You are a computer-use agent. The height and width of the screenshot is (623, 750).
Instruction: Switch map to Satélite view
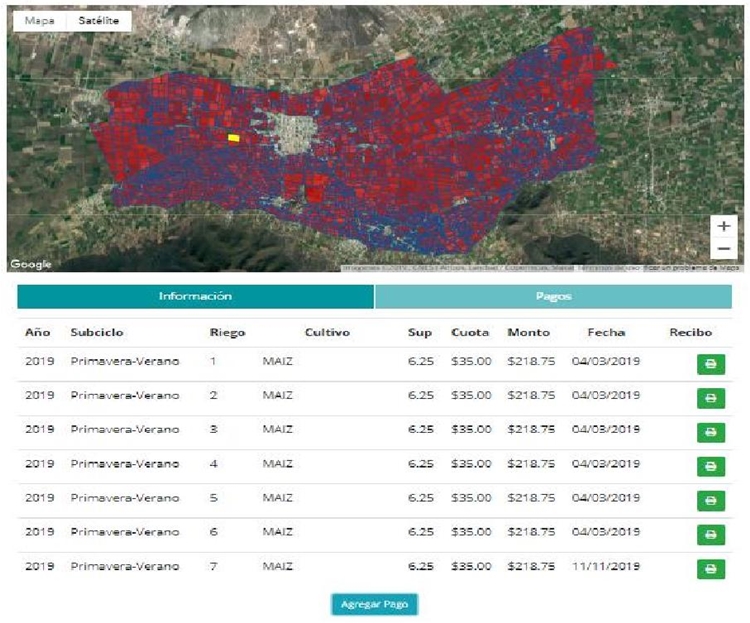pos(98,20)
